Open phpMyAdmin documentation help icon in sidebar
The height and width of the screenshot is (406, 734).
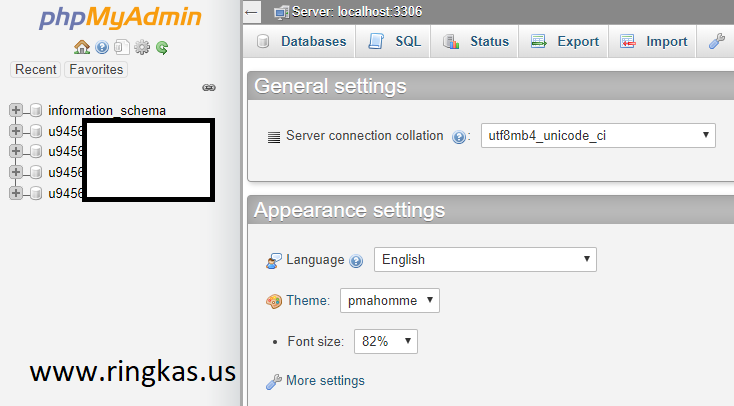[x=102, y=47]
